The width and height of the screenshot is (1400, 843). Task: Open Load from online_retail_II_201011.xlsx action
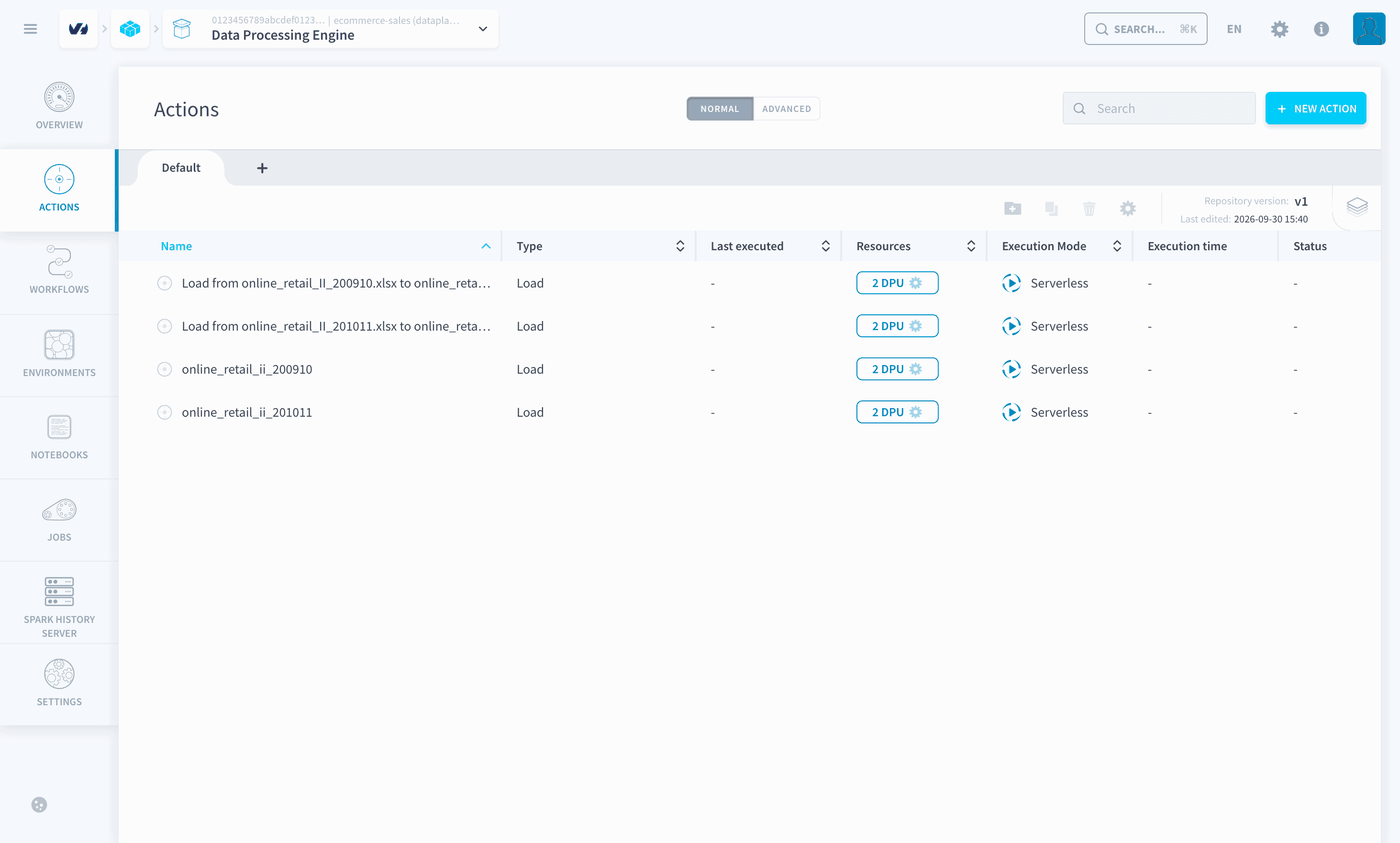click(x=336, y=326)
